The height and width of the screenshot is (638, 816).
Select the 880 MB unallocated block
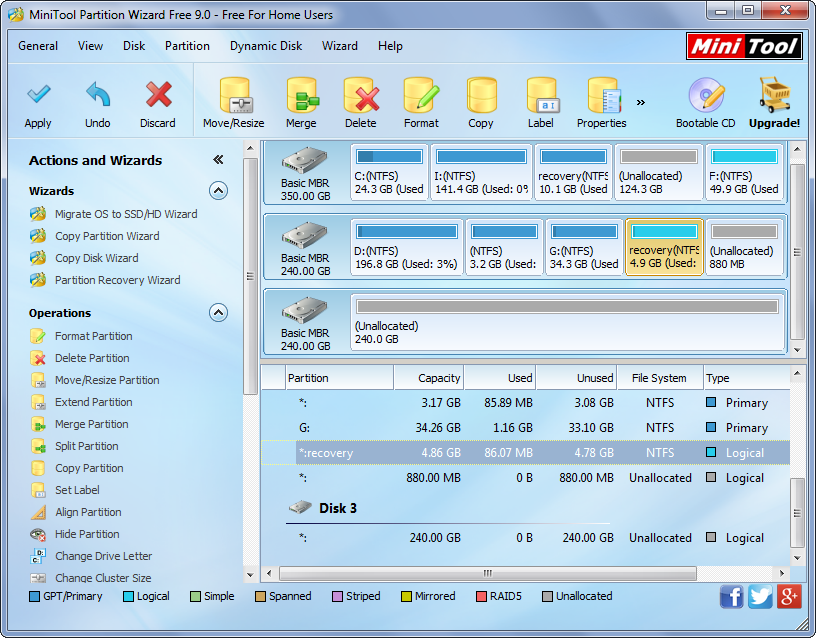coord(744,247)
